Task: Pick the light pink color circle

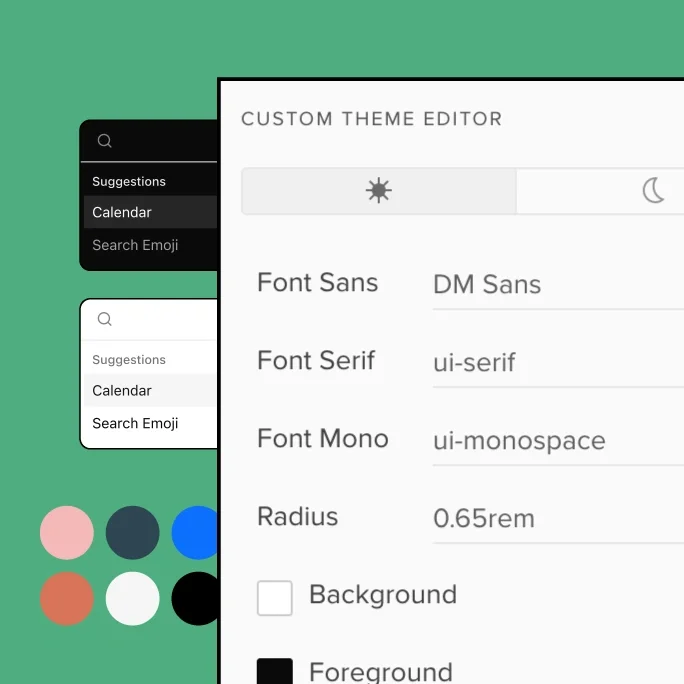Action: point(67,532)
